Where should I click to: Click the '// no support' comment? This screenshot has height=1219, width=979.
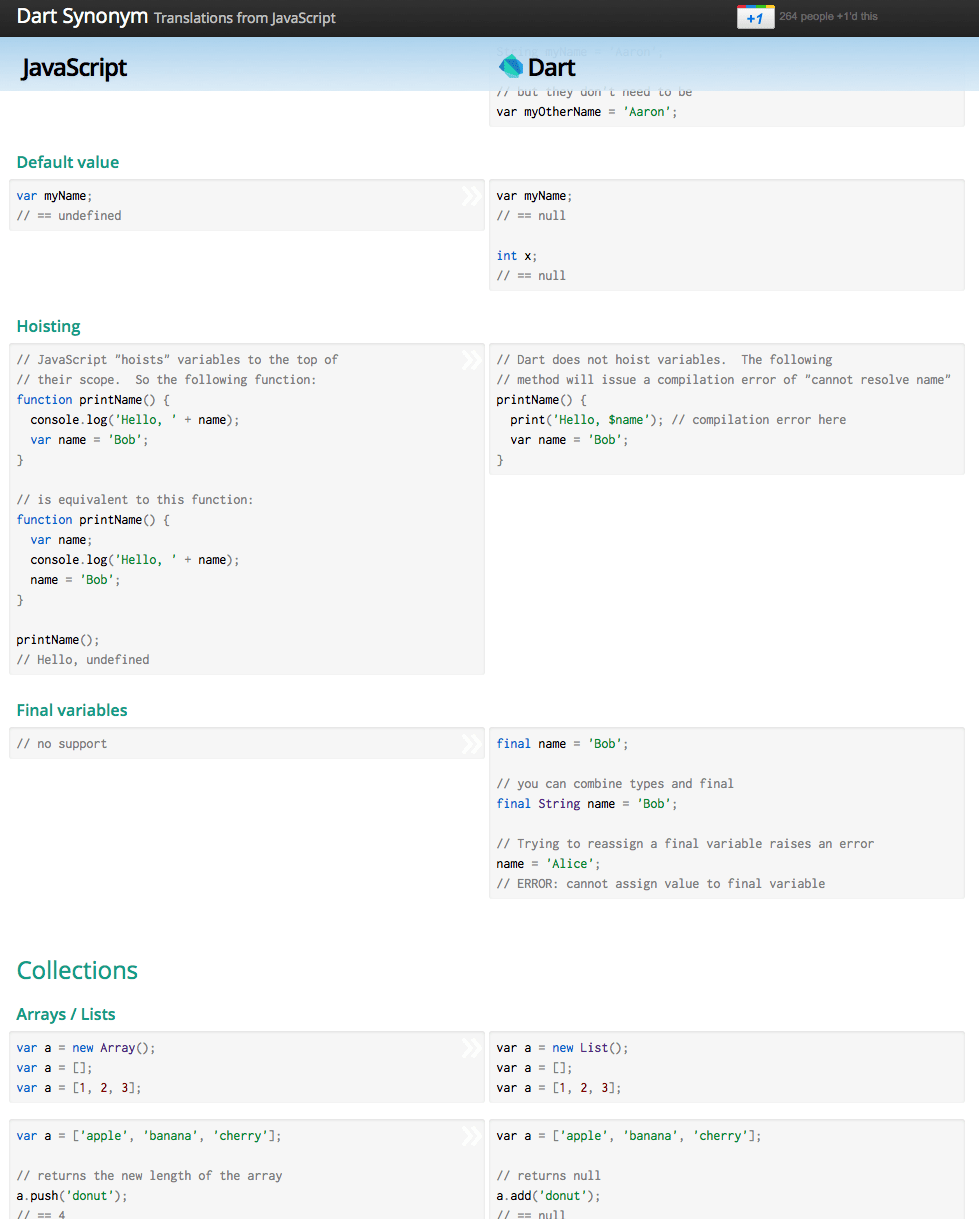62,744
